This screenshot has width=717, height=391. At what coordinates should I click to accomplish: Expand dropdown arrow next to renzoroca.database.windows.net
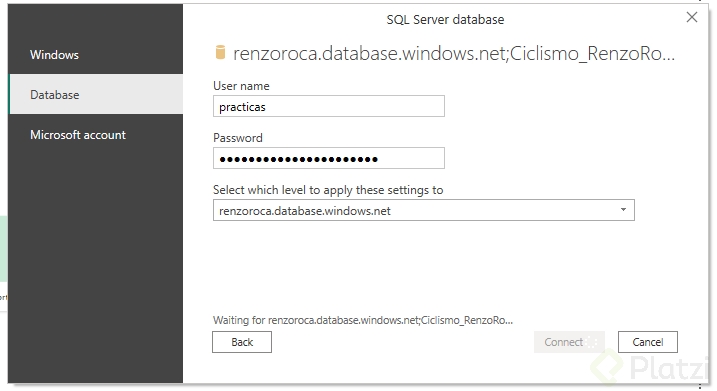coord(623,210)
